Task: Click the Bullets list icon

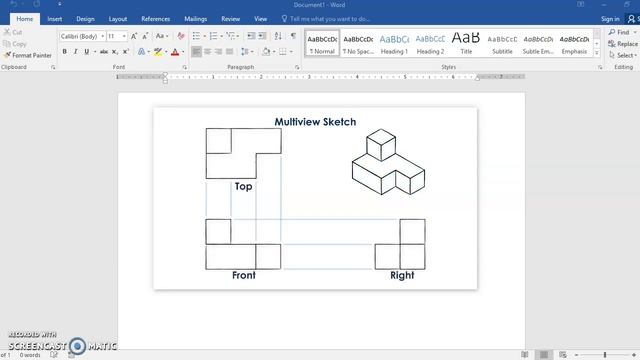Action: tap(196, 36)
